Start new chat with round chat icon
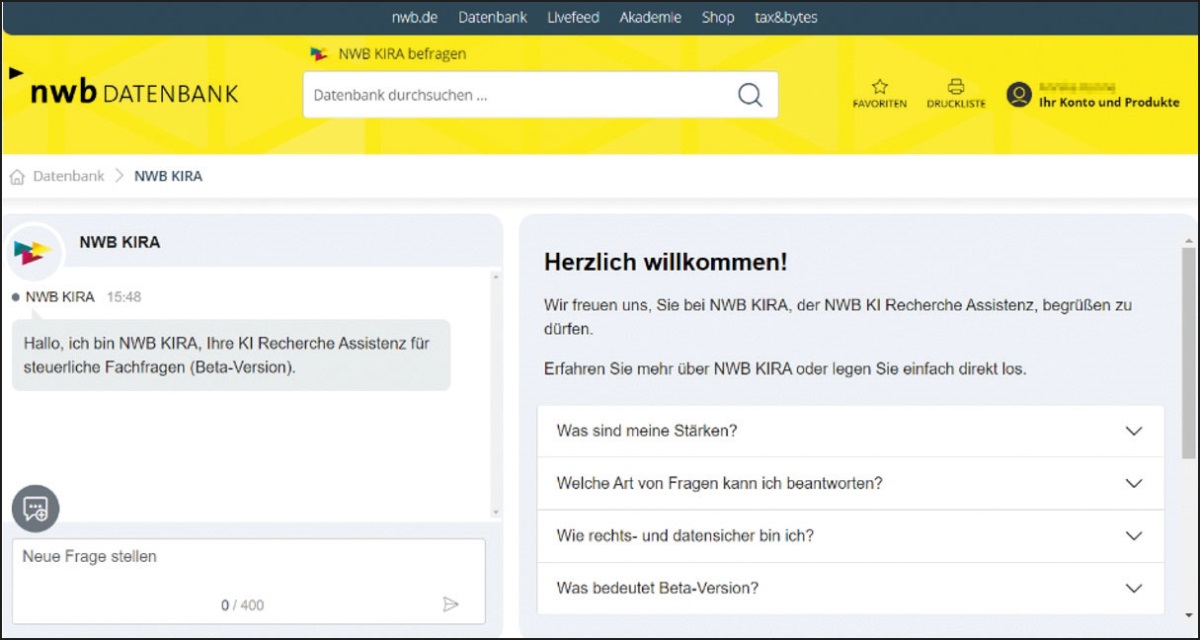The height and width of the screenshot is (640, 1200). 36,509
